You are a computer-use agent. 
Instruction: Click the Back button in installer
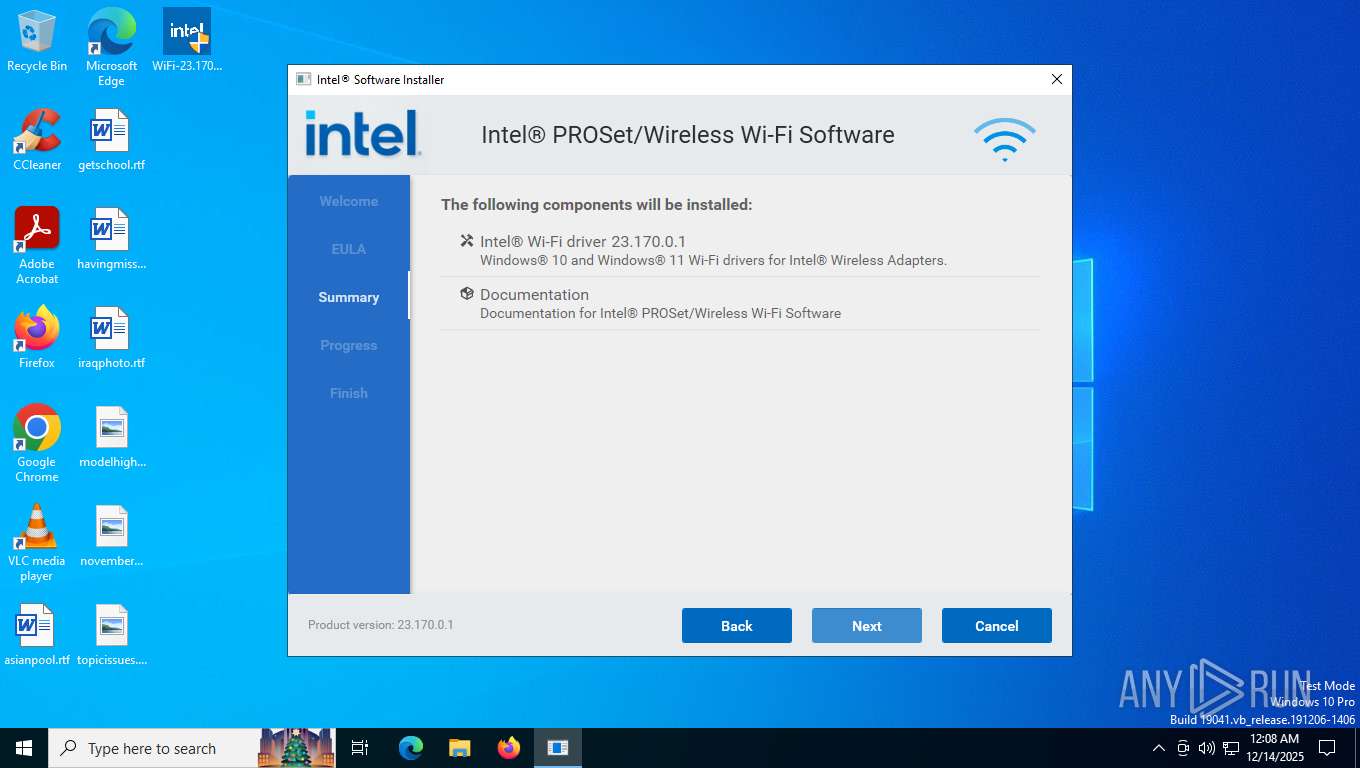(x=736, y=626)
